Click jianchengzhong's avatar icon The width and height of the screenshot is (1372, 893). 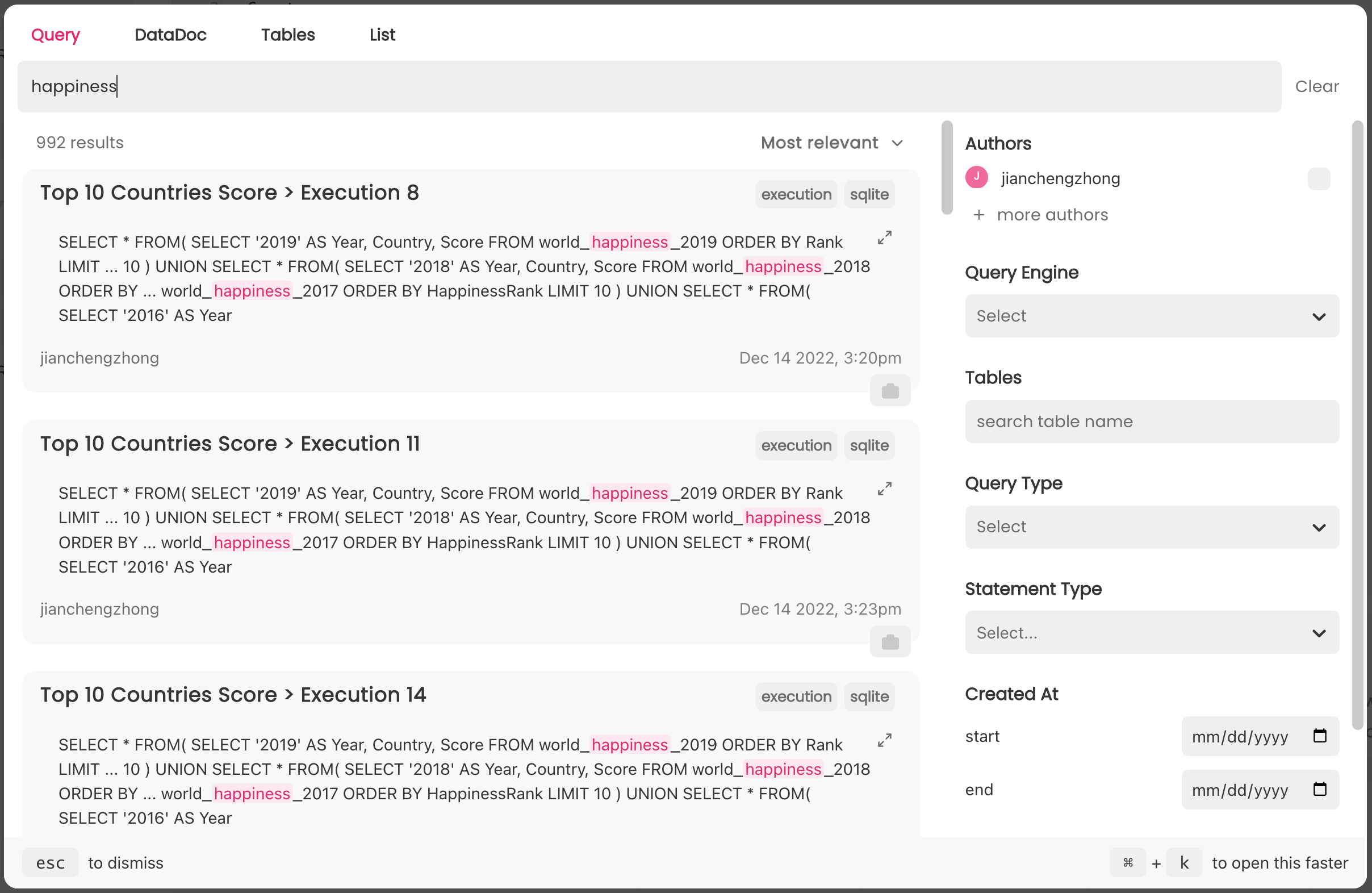click(x=976, y=178)
